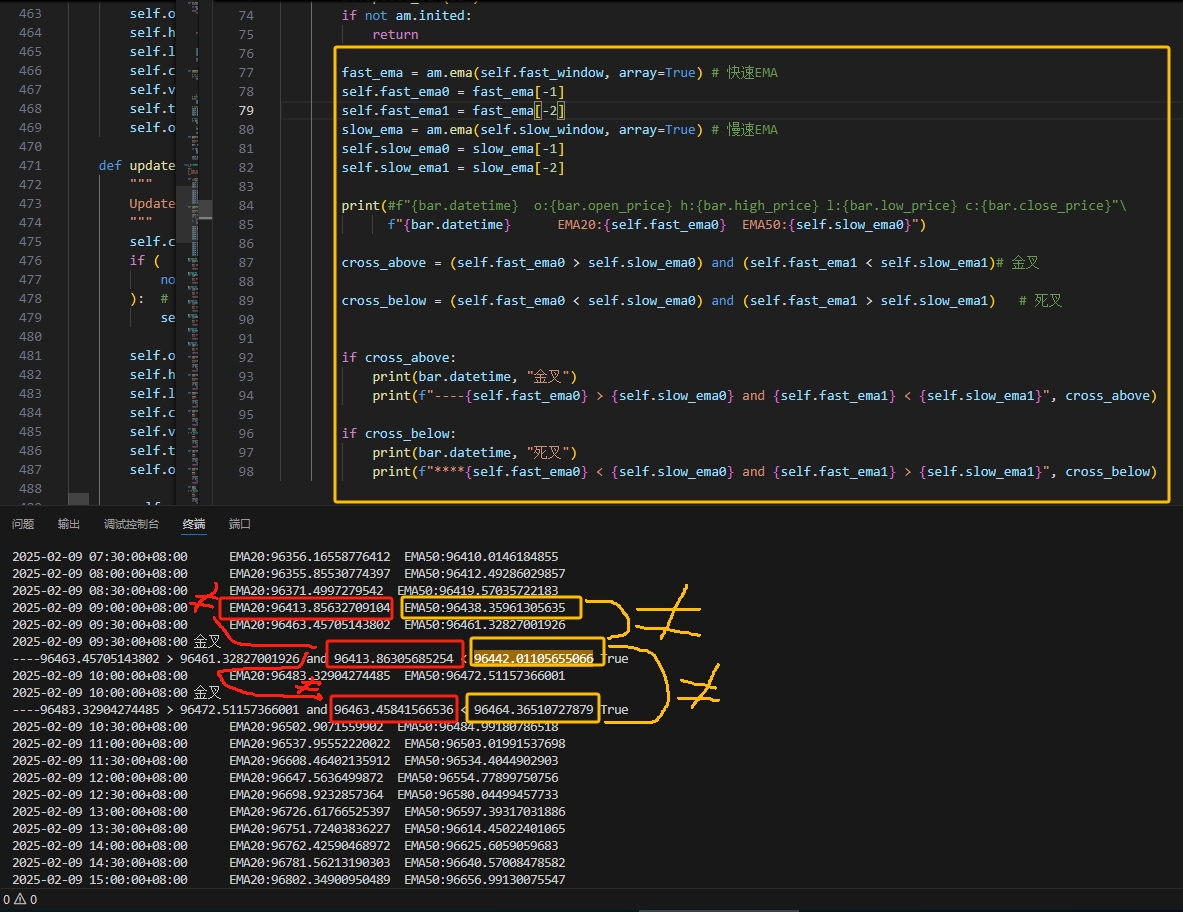Screen dimensions: 1183x912
Task: Click line number 476 in the left editor
Action: 30,261
